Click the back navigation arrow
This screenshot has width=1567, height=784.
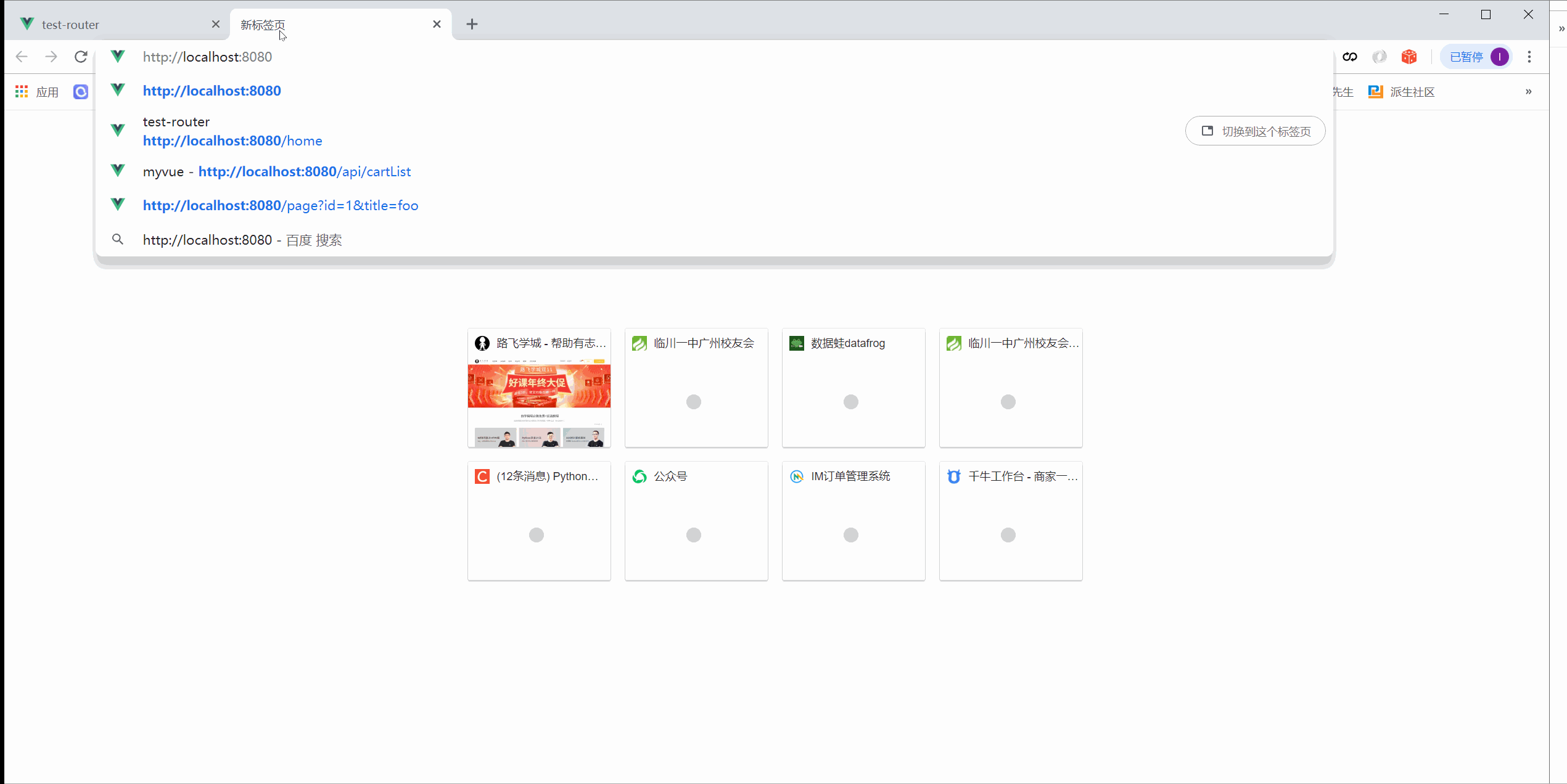click(x=22, y=57)
